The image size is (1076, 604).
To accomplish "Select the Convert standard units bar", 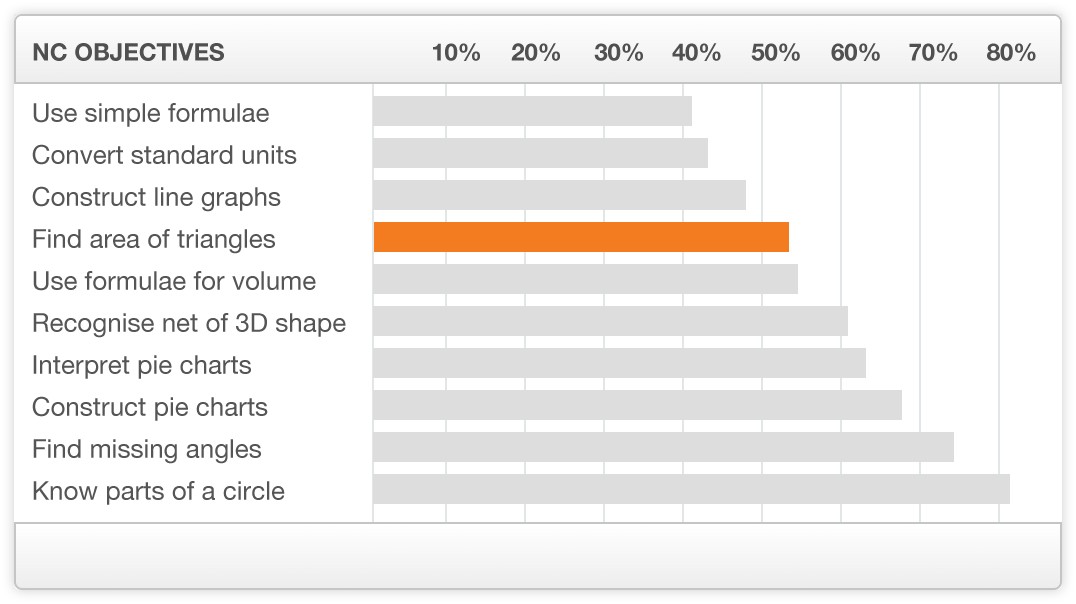I will 541,153.
